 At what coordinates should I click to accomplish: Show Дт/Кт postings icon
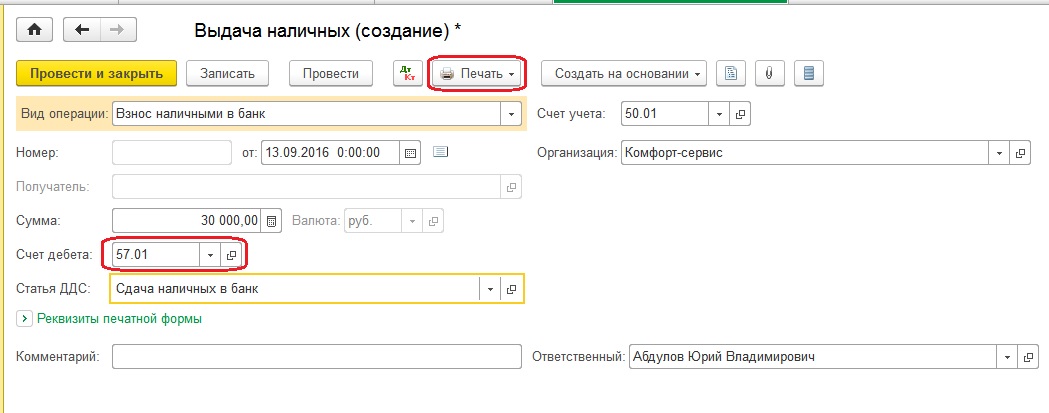pyautogui.click(x=407, y=74)
